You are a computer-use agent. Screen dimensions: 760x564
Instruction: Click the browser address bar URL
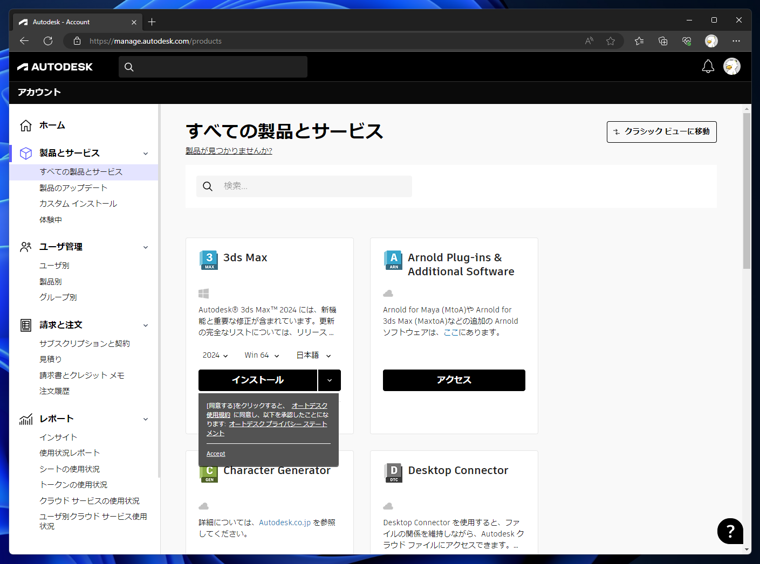click(x=155, y=41)
